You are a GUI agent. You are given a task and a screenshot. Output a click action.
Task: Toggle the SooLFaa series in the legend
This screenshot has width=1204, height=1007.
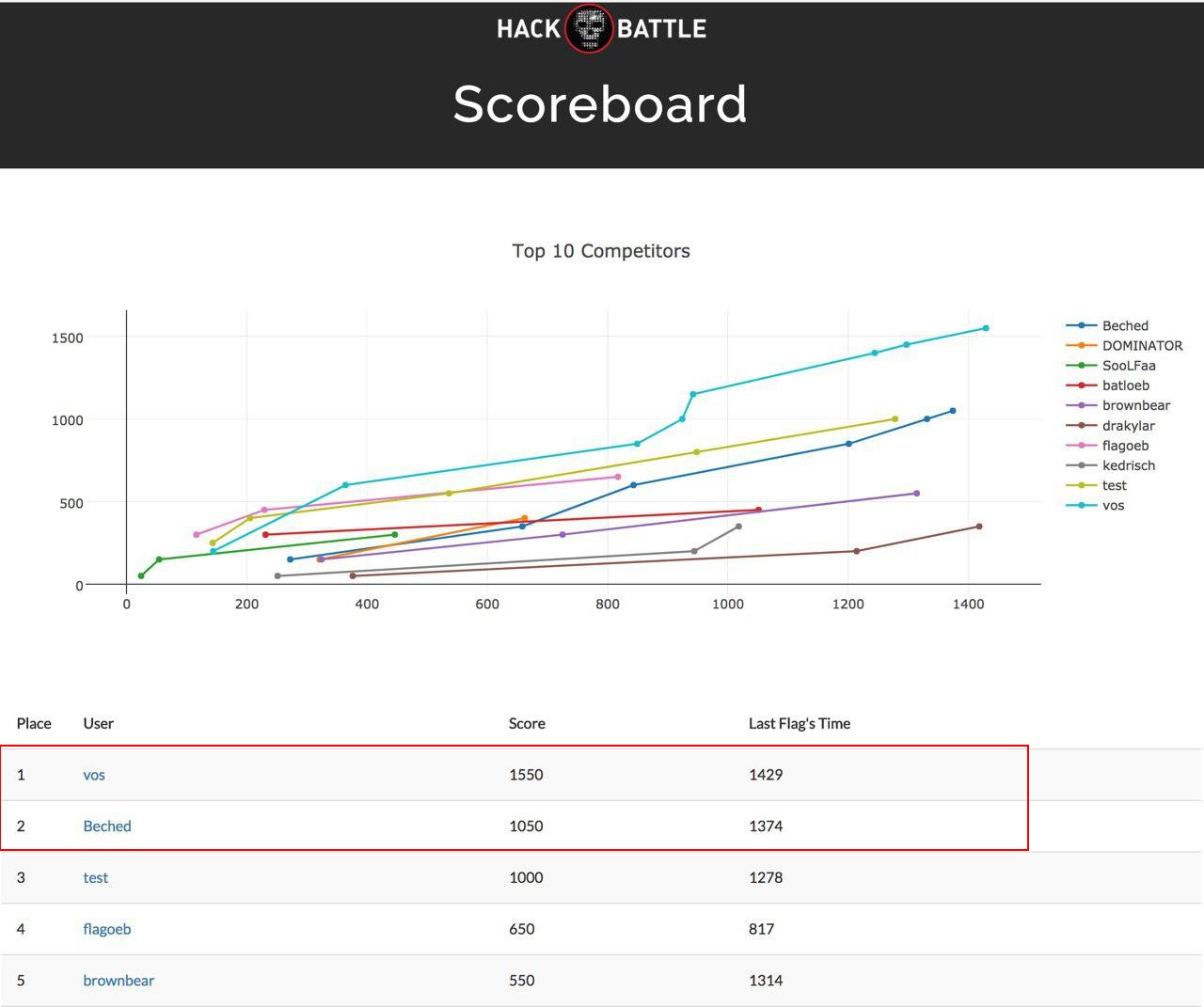(x=1111, y=366)
